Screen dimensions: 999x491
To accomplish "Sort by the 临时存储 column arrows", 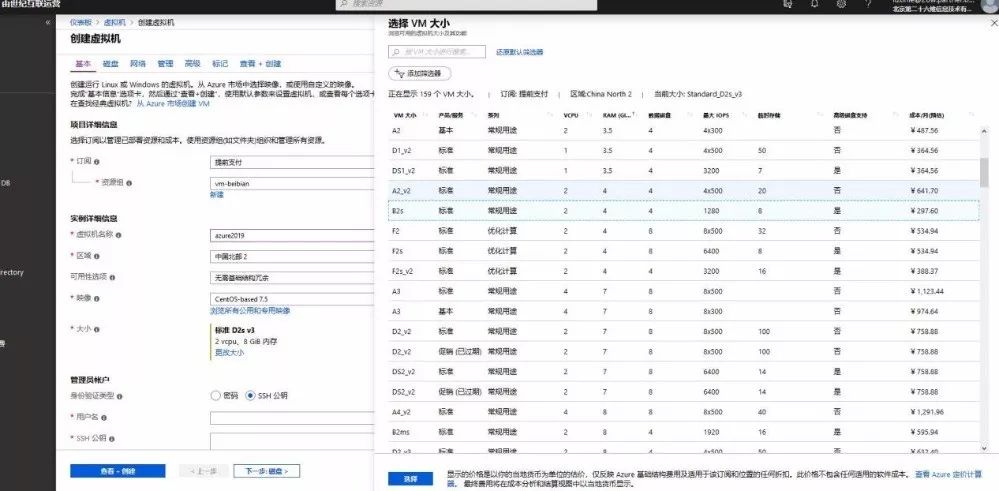I will [x=820, y=115].
